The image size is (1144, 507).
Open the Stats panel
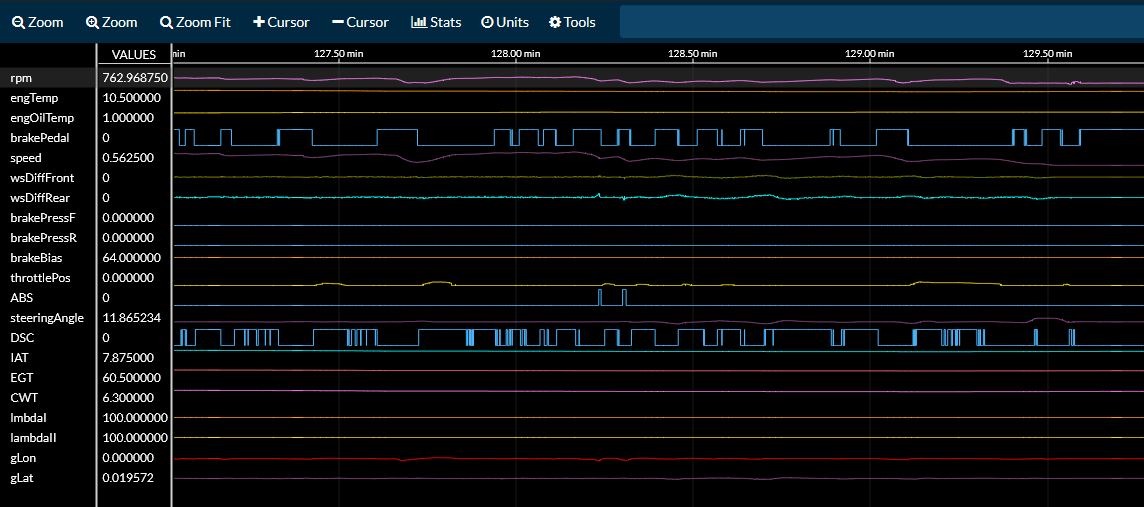pos(436,22)
